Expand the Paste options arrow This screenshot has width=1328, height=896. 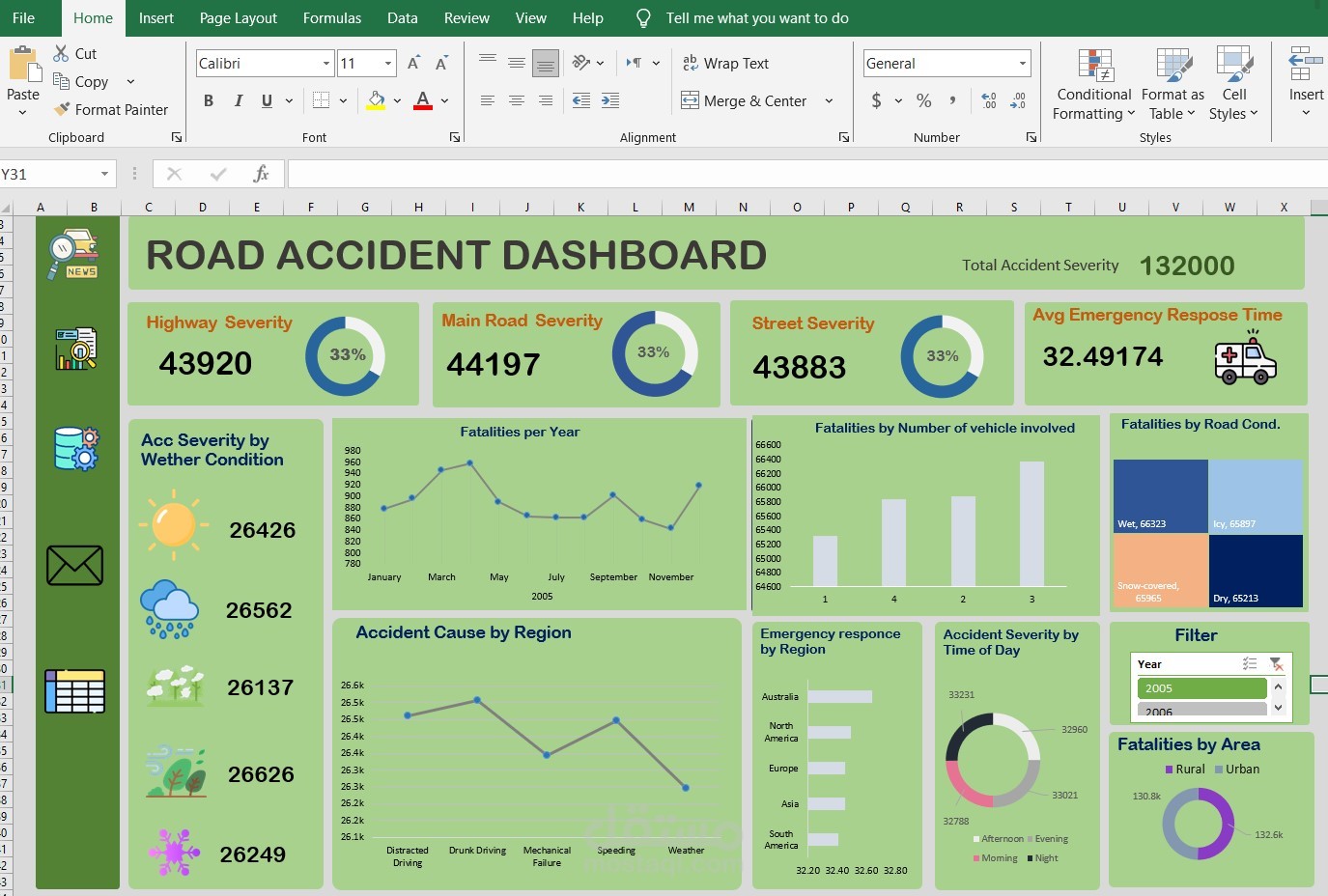(23, 112)
